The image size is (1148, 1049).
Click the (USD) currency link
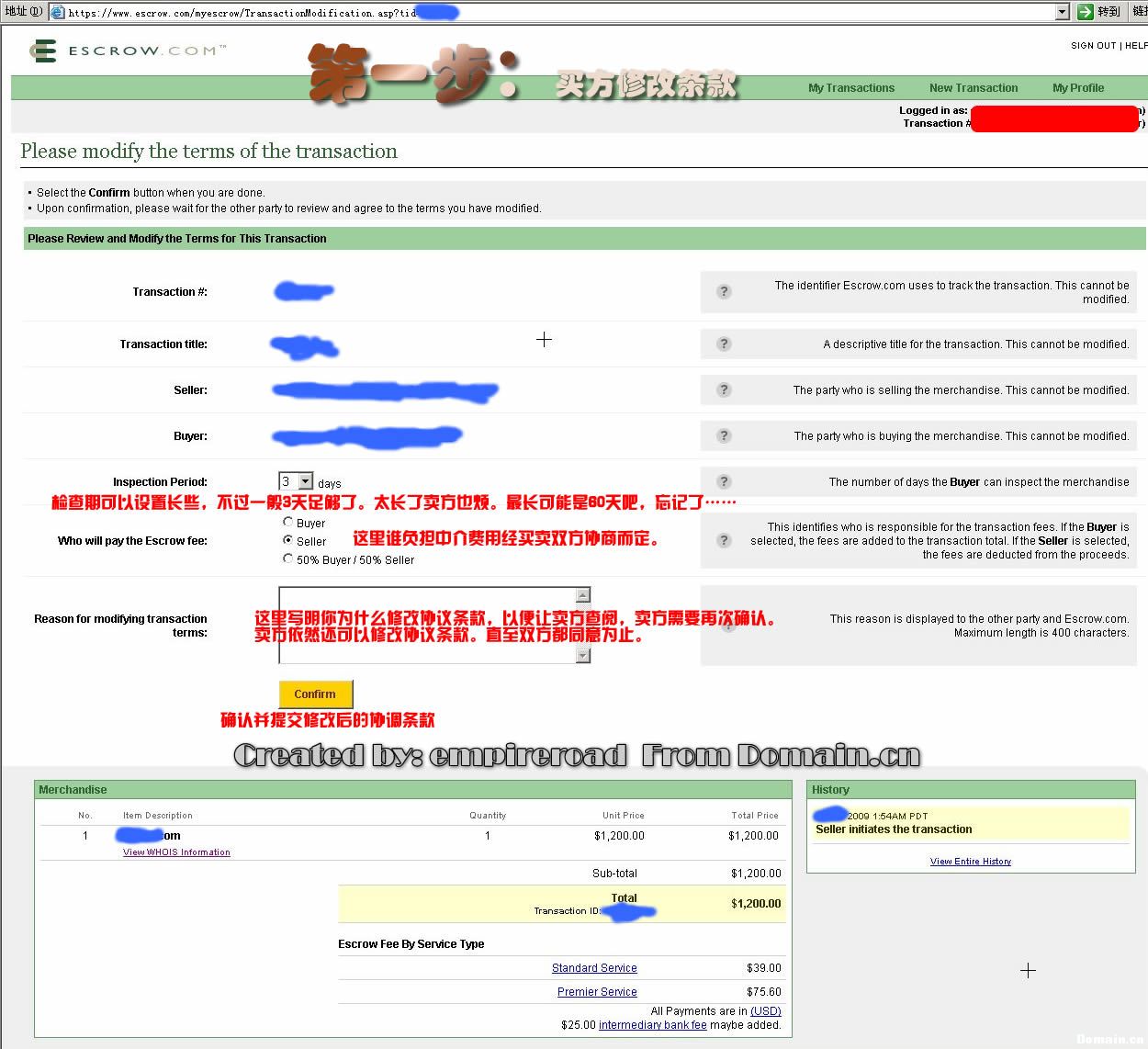766,1011
